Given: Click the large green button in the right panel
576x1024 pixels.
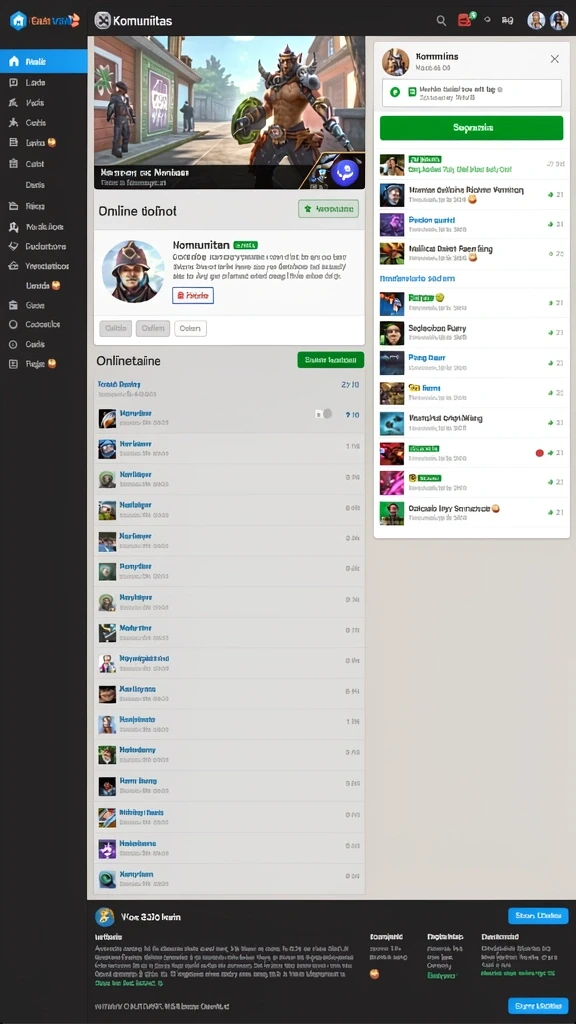Looking at the screenshot, I should tap(471, 128).
